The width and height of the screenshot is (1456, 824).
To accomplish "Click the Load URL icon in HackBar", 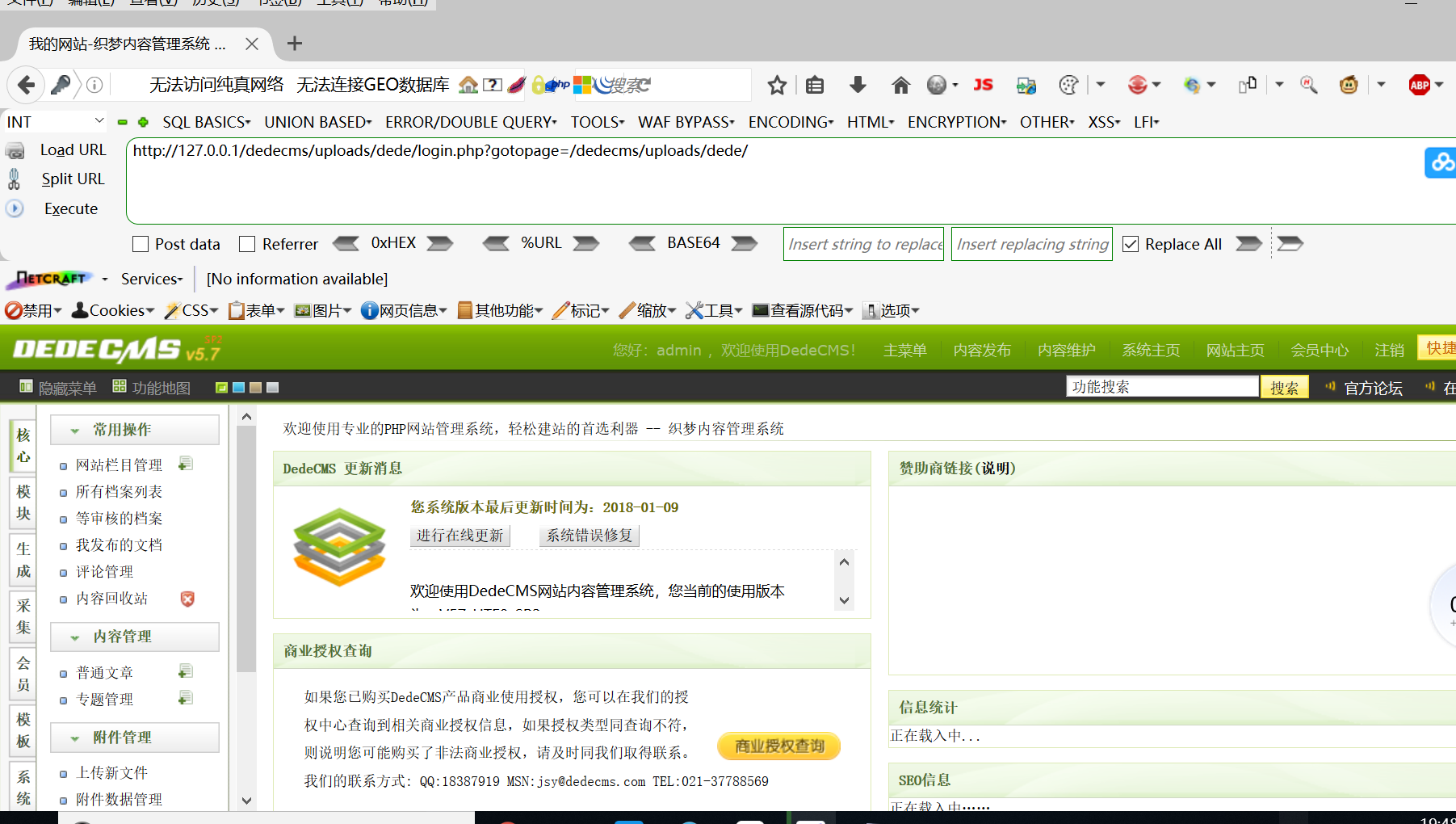I will pyautogui.click(x=15, y=149).
